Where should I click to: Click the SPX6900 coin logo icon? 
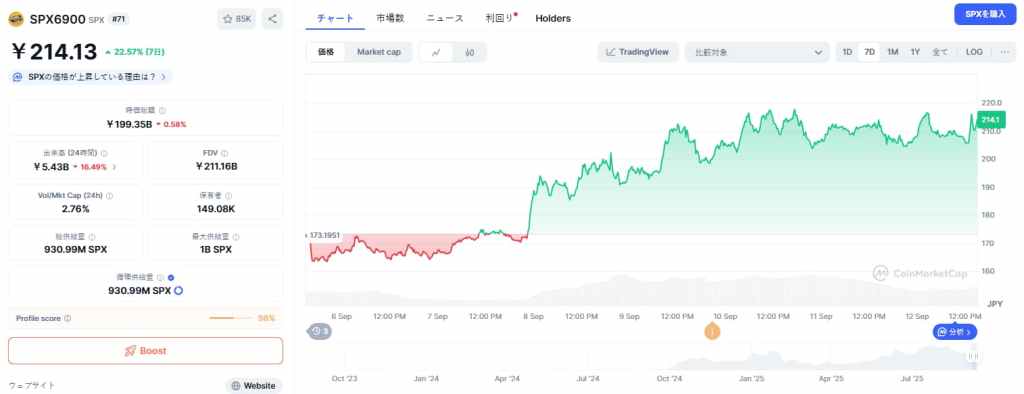16,20
